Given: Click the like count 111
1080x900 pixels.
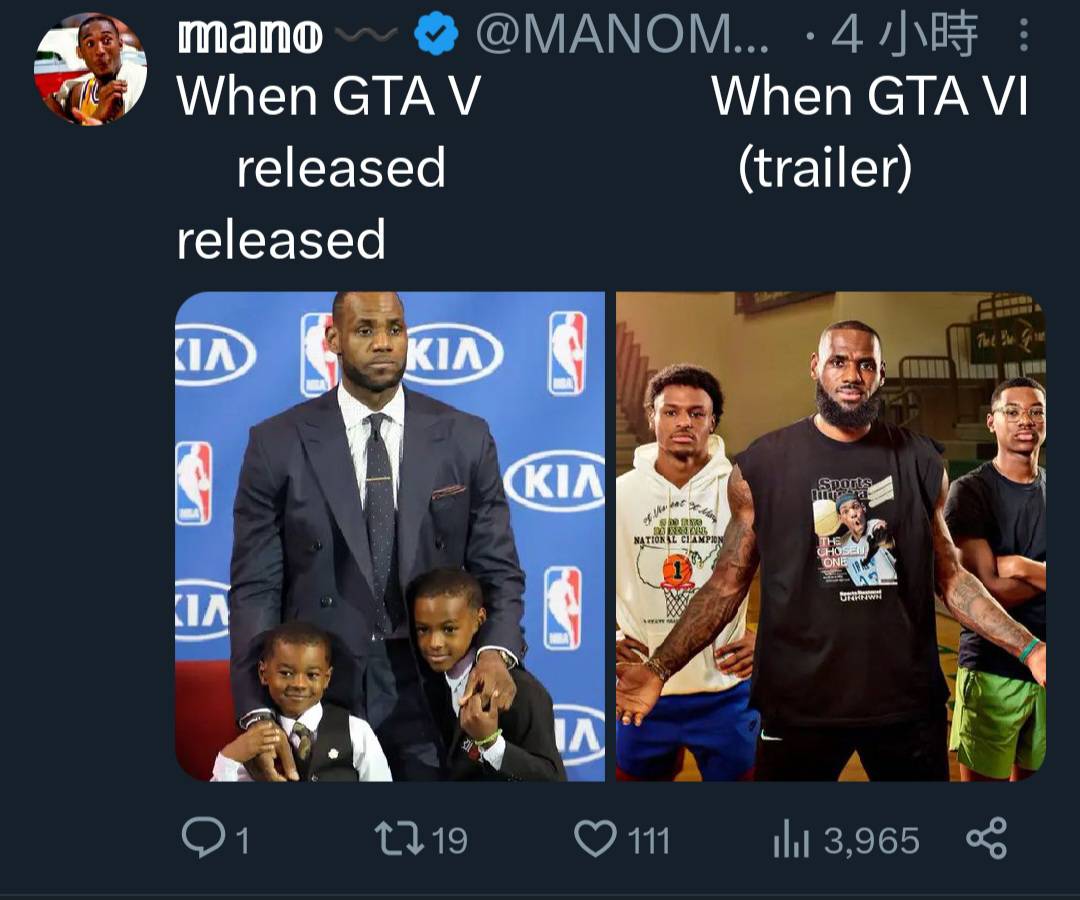Looking at the screenshot, I should [648, 841].
